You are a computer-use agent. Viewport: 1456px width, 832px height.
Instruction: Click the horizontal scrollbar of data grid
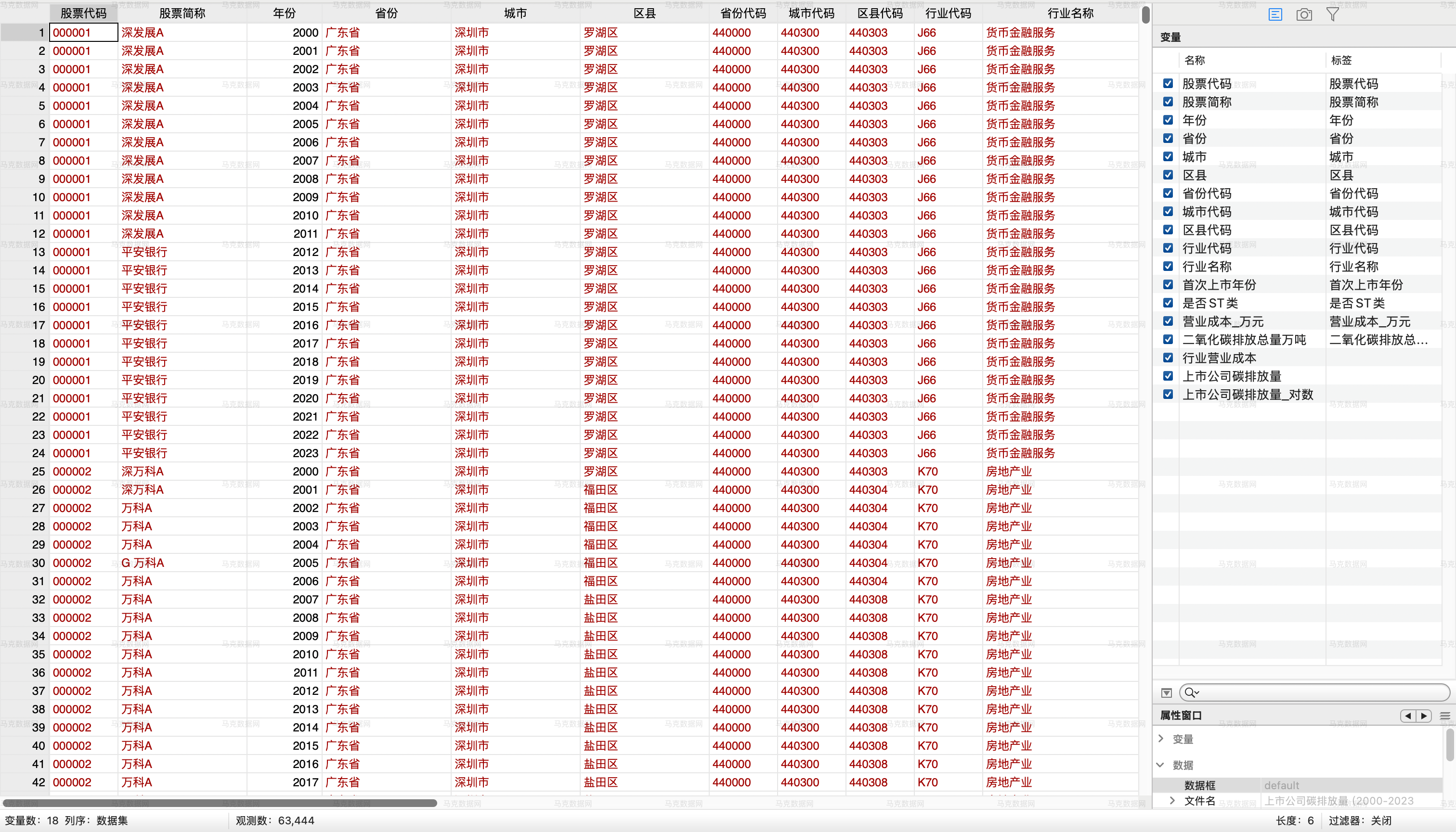(x=220, y=803)
